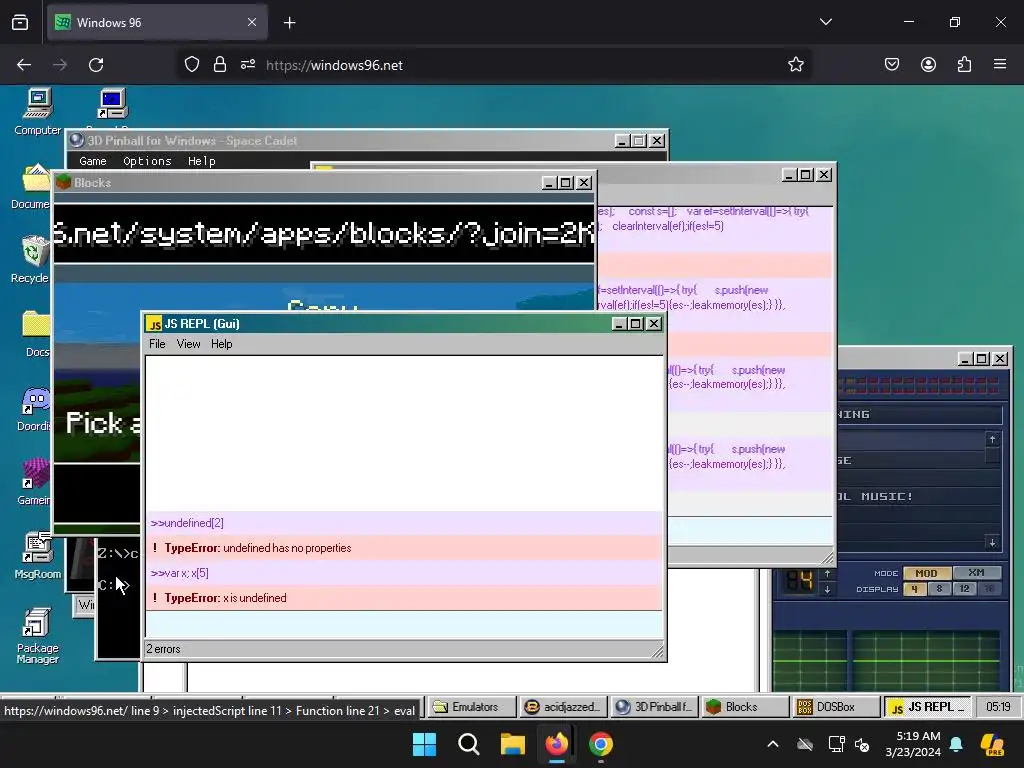Open the View menu in JS REPL
This screenshot has width=1024, height=768.
pos(188,344)
